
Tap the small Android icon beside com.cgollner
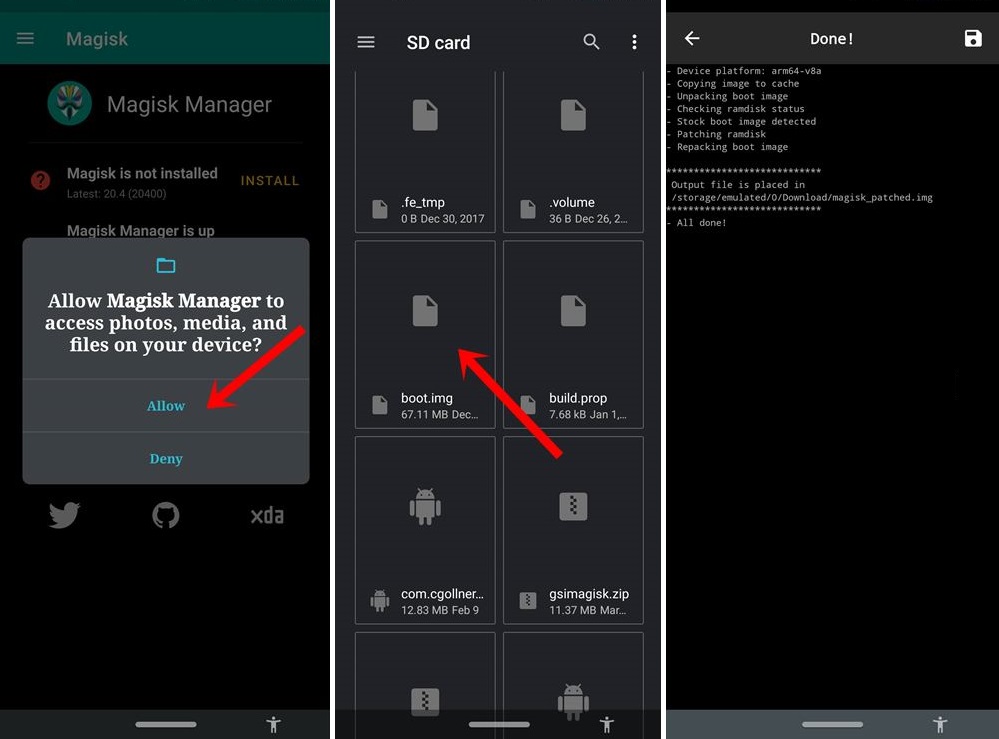tap(380, 601)
